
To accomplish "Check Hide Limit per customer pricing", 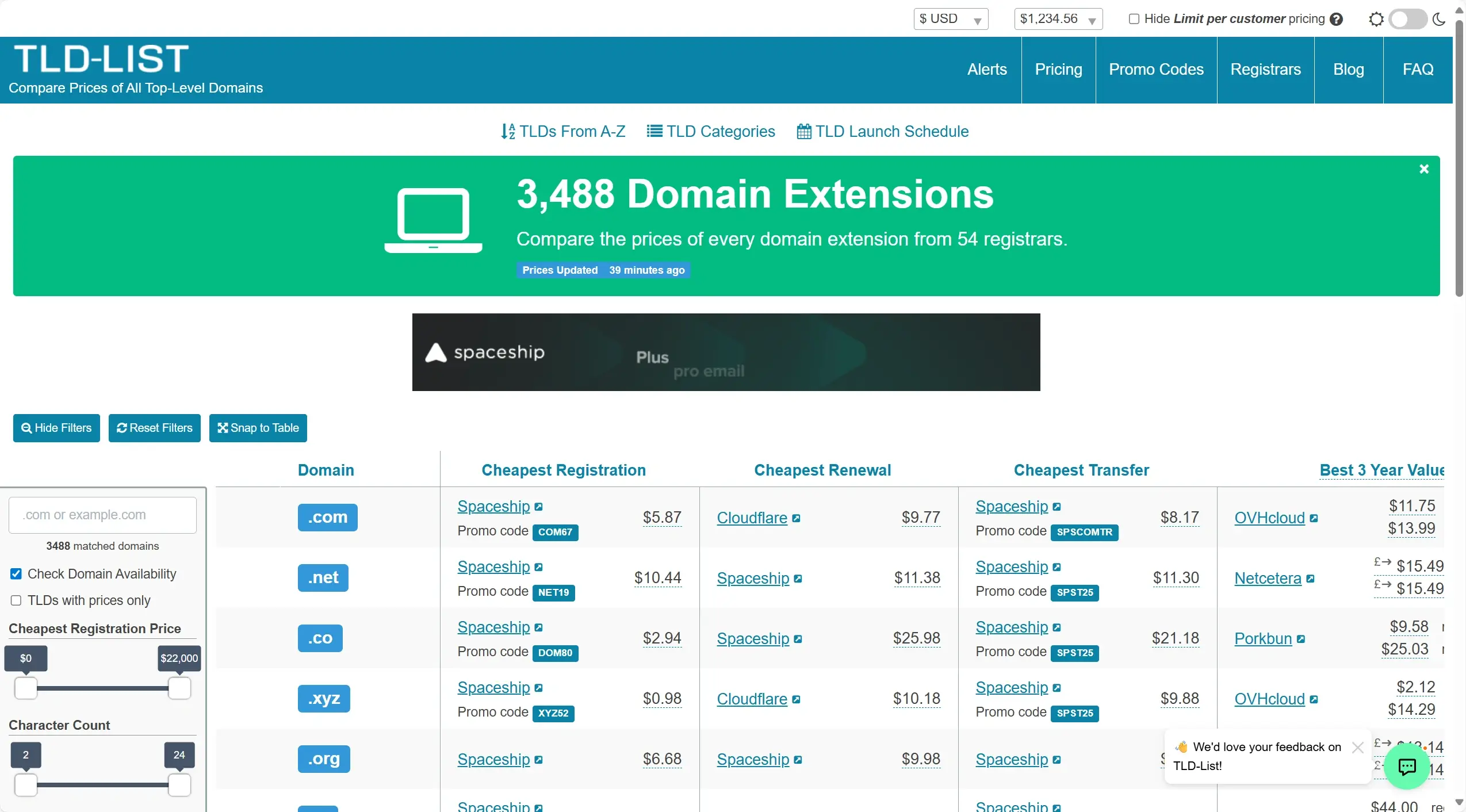I will click(x=1134, y=19).
